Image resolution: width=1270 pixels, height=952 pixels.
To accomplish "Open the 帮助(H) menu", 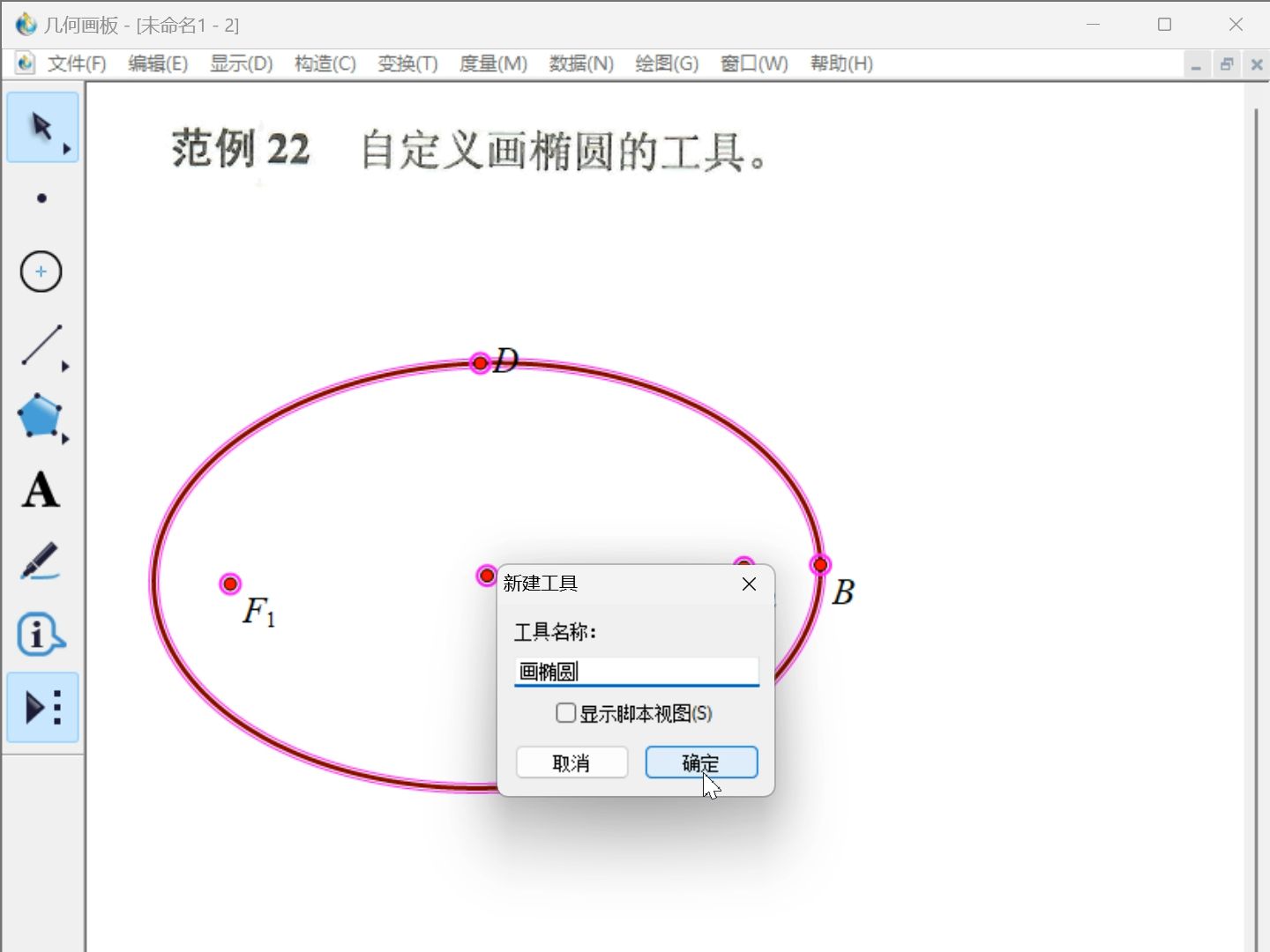I will (841, 63).
